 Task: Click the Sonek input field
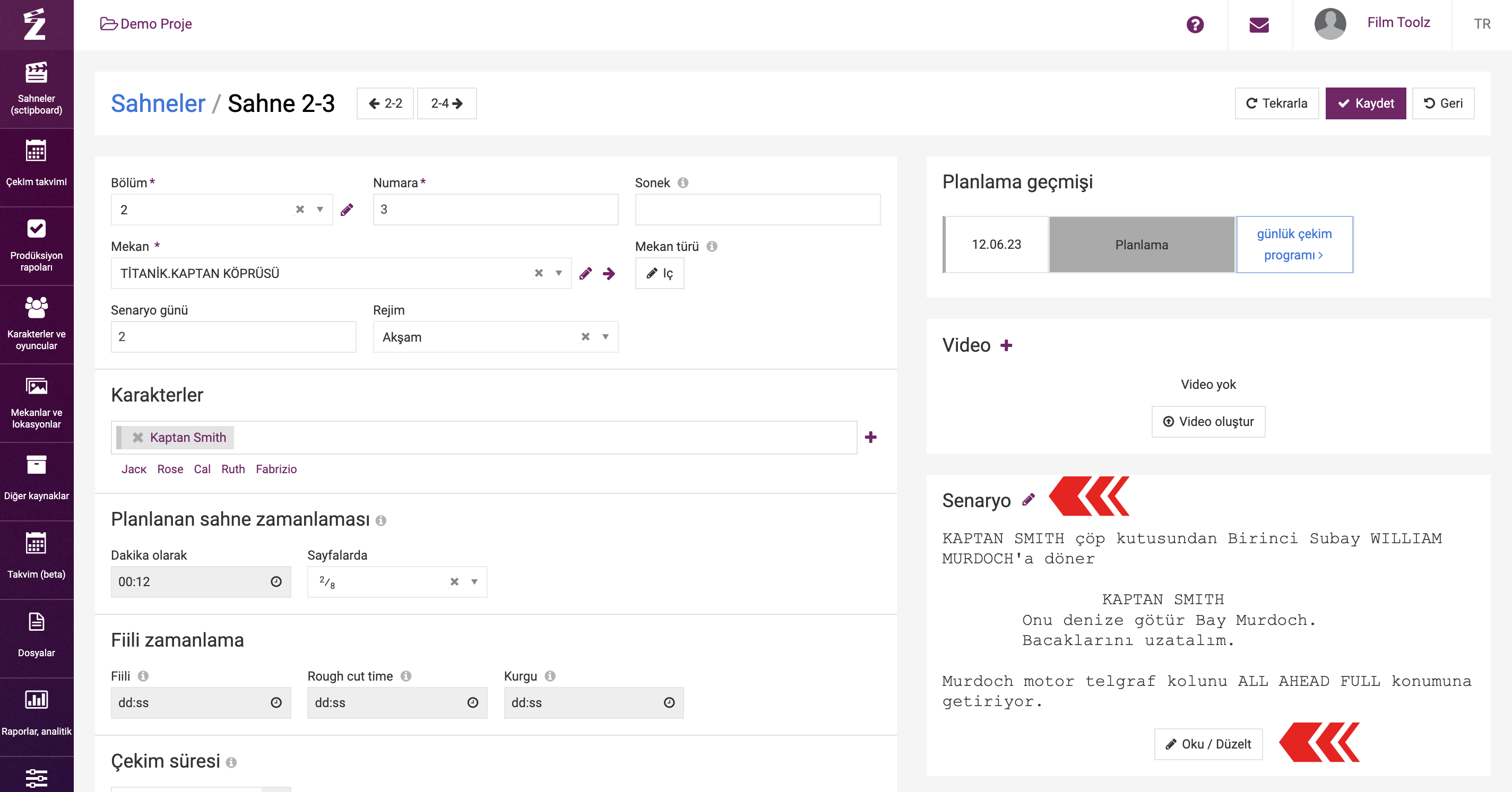pyautogui.click(x=758, y=210)
